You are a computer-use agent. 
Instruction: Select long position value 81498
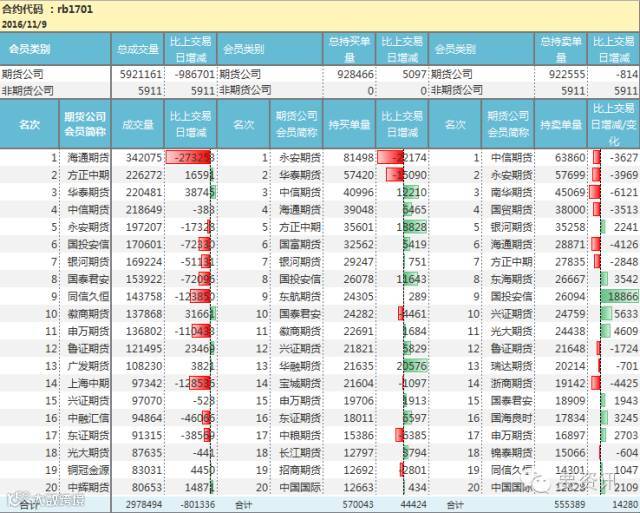(358, 158)
